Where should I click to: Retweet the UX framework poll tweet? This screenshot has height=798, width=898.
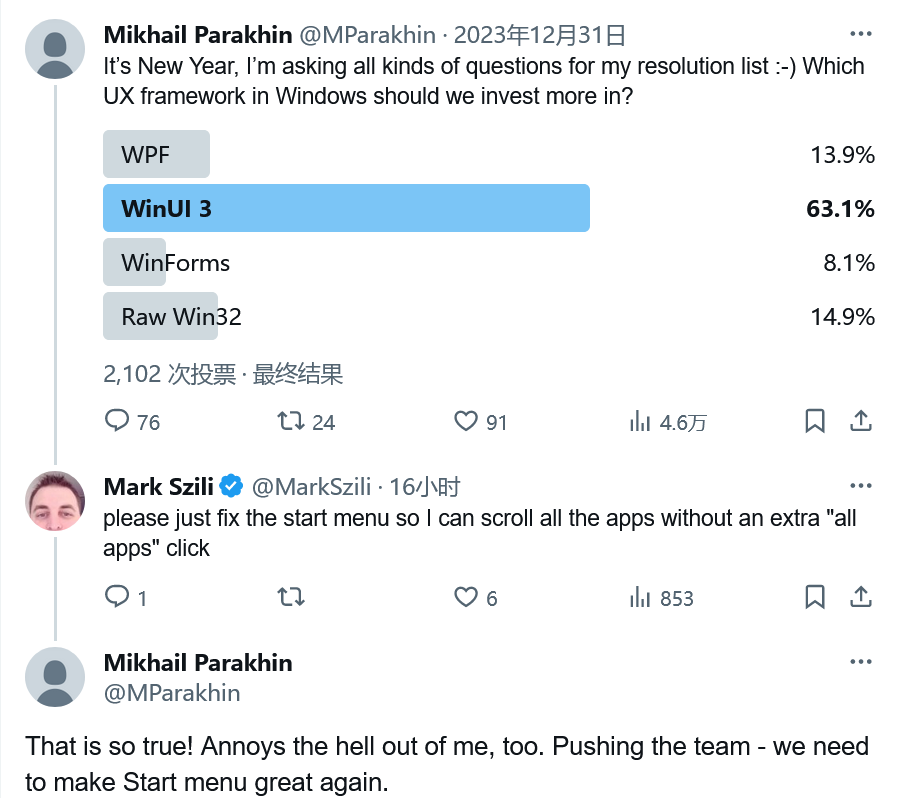coord(306,422)
